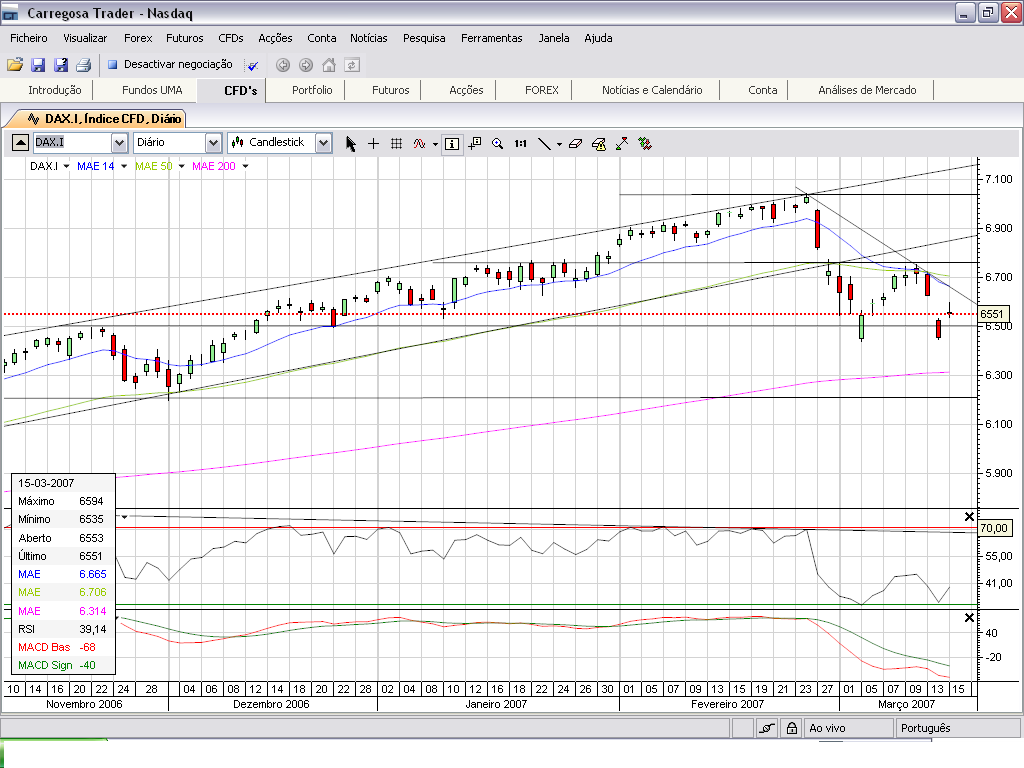Open the Forex menu
The width and height of the screenshot is (1024, 768).
[138, 38]
